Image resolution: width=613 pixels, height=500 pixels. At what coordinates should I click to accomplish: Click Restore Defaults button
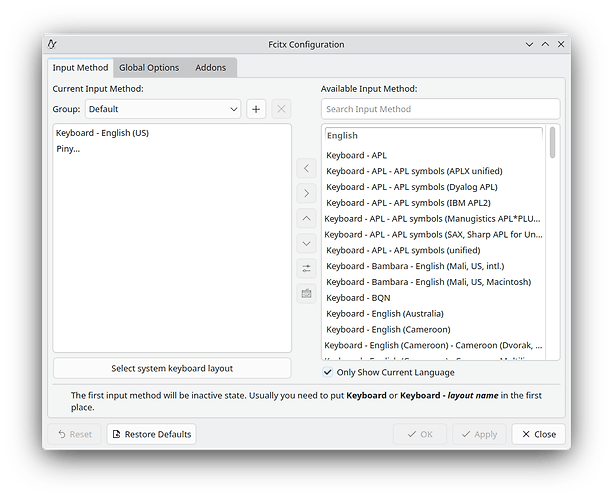[x=152, y=434]
